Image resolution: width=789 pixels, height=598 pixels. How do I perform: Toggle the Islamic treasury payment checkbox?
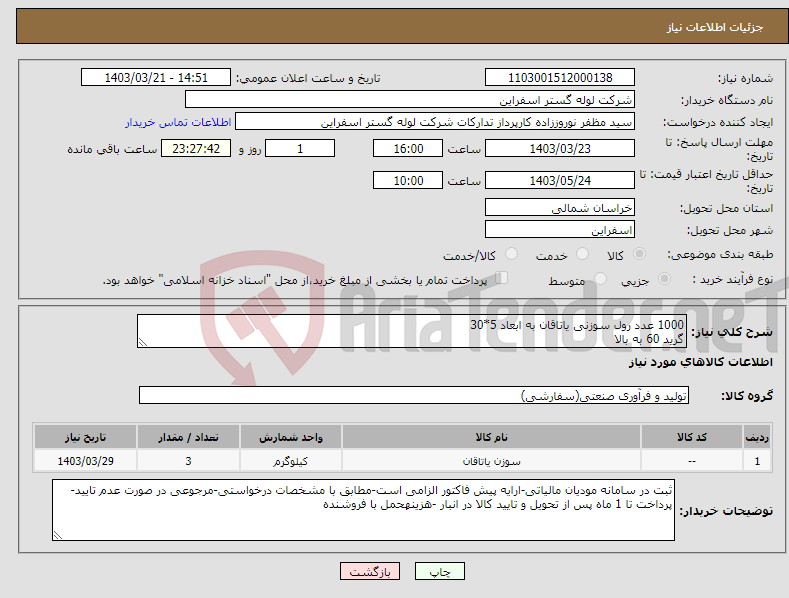point(501,278)
